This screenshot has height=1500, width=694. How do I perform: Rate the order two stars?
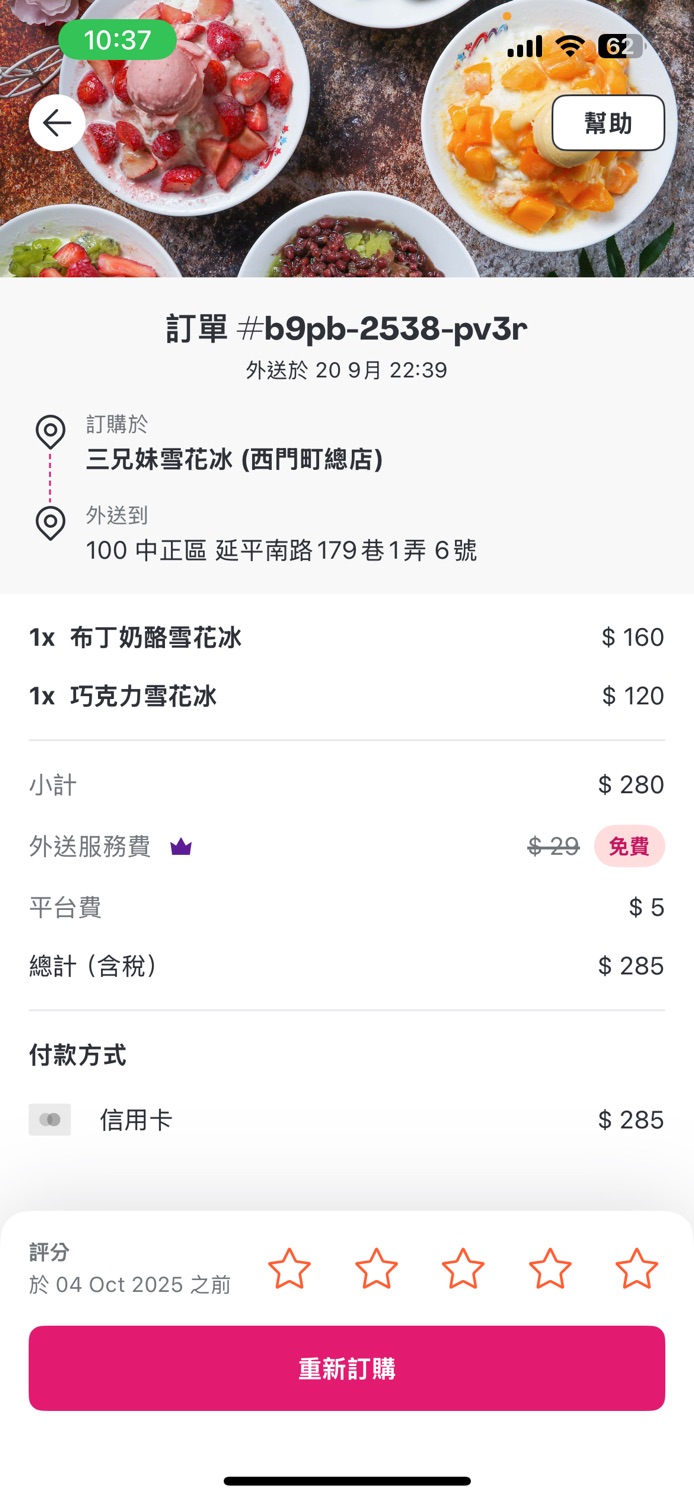[376, 1269]
